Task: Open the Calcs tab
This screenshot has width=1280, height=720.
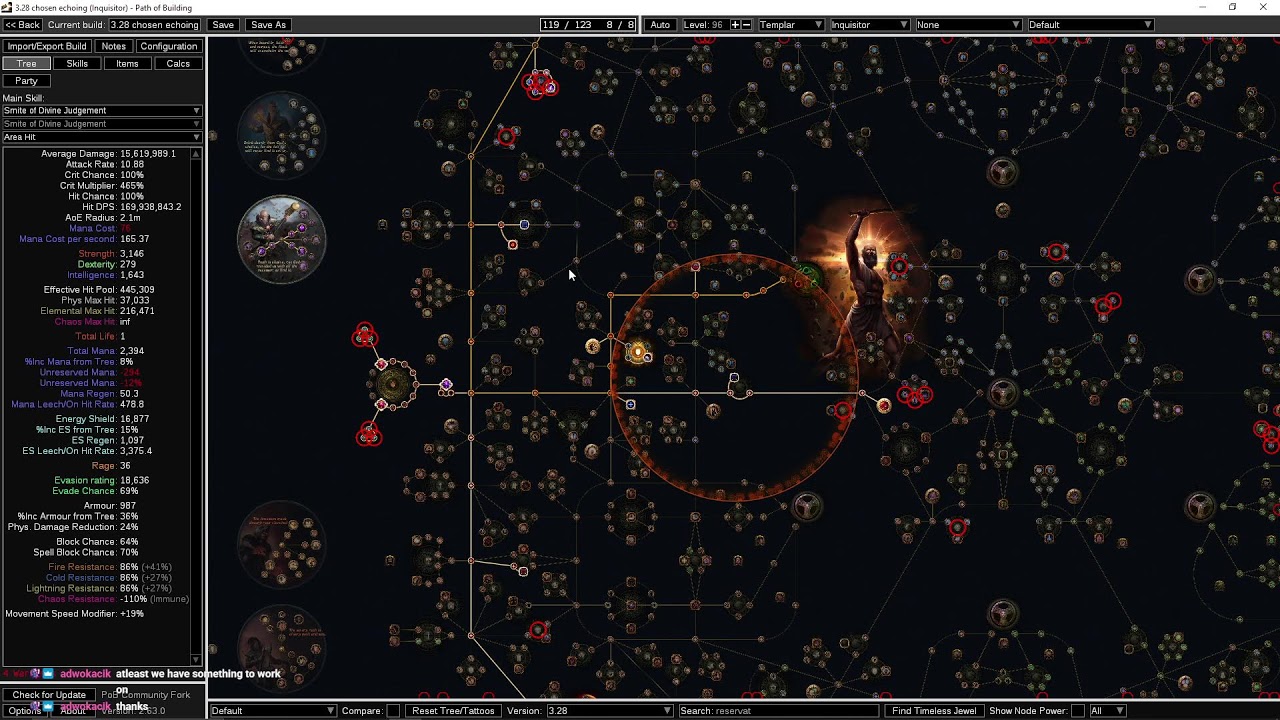Action: pos(178,63)
